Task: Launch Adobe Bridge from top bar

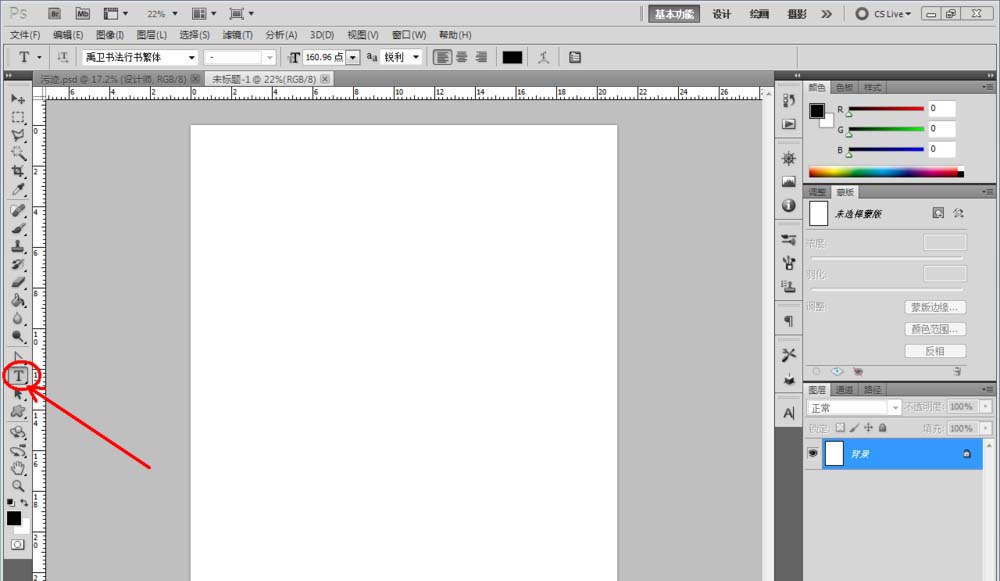Action: (55, 13)
